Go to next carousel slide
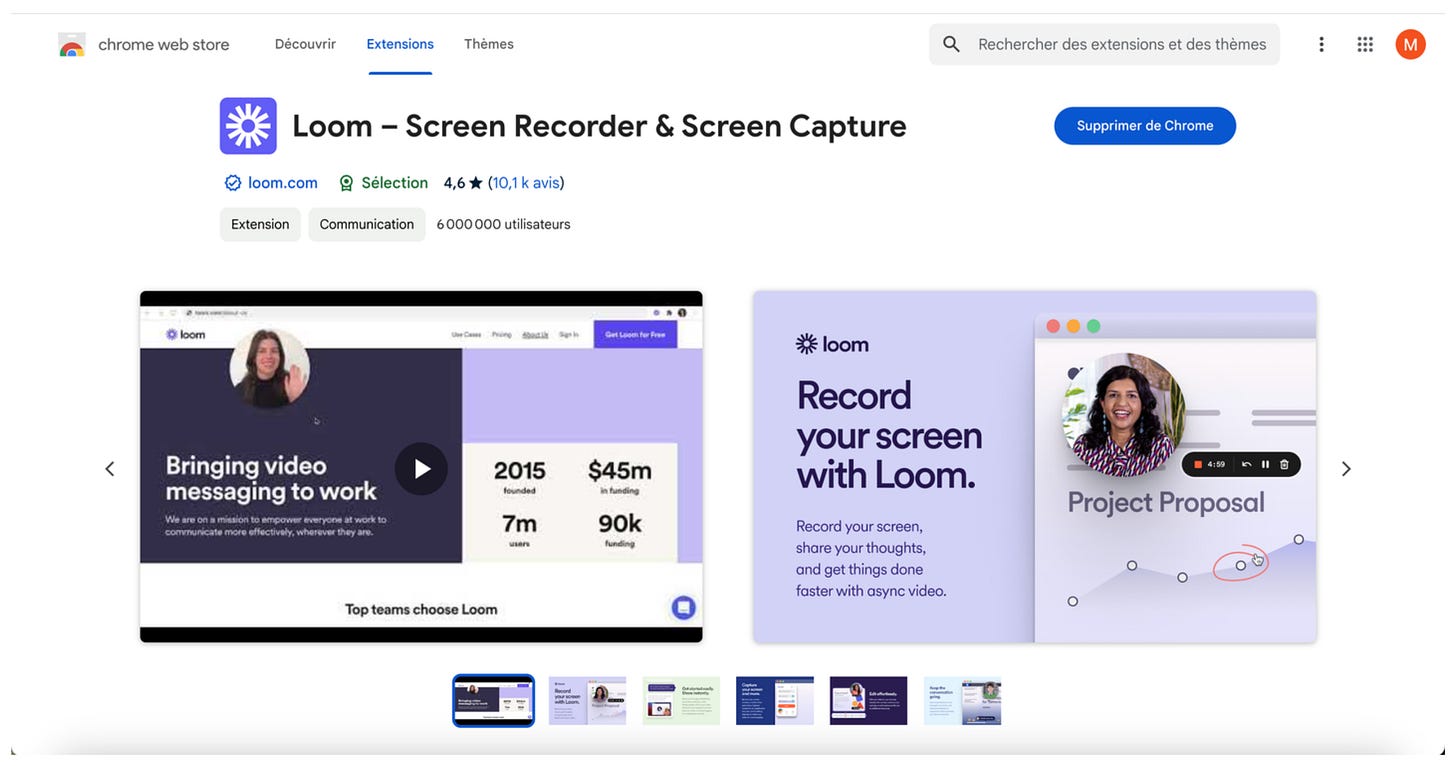The width and height of the screenshot is (1456, 766). click(1346, 468)
